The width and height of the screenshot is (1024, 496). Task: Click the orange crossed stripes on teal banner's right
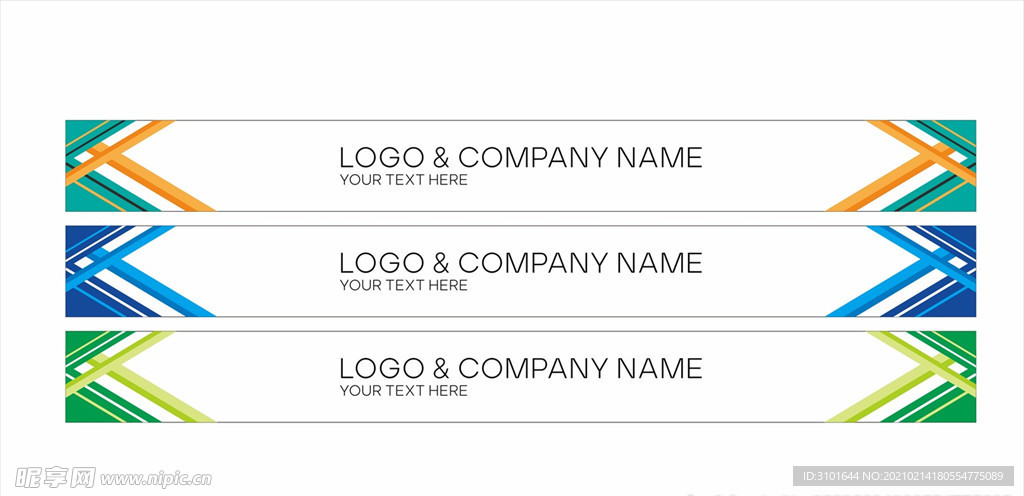(x=901, y=166)
